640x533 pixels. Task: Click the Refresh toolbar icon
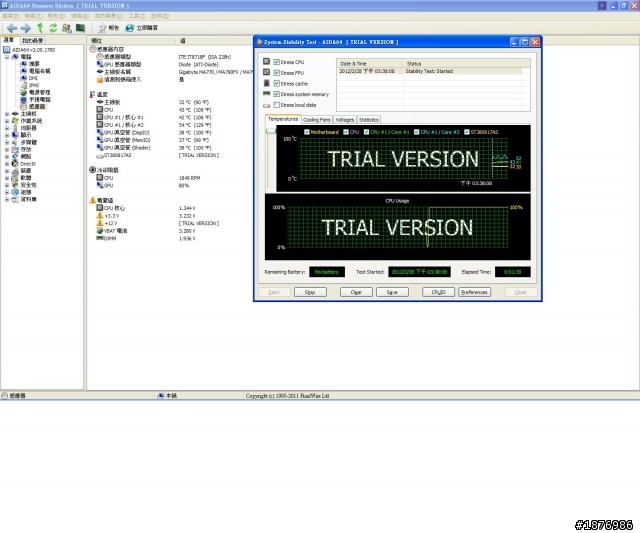[53, 28]
